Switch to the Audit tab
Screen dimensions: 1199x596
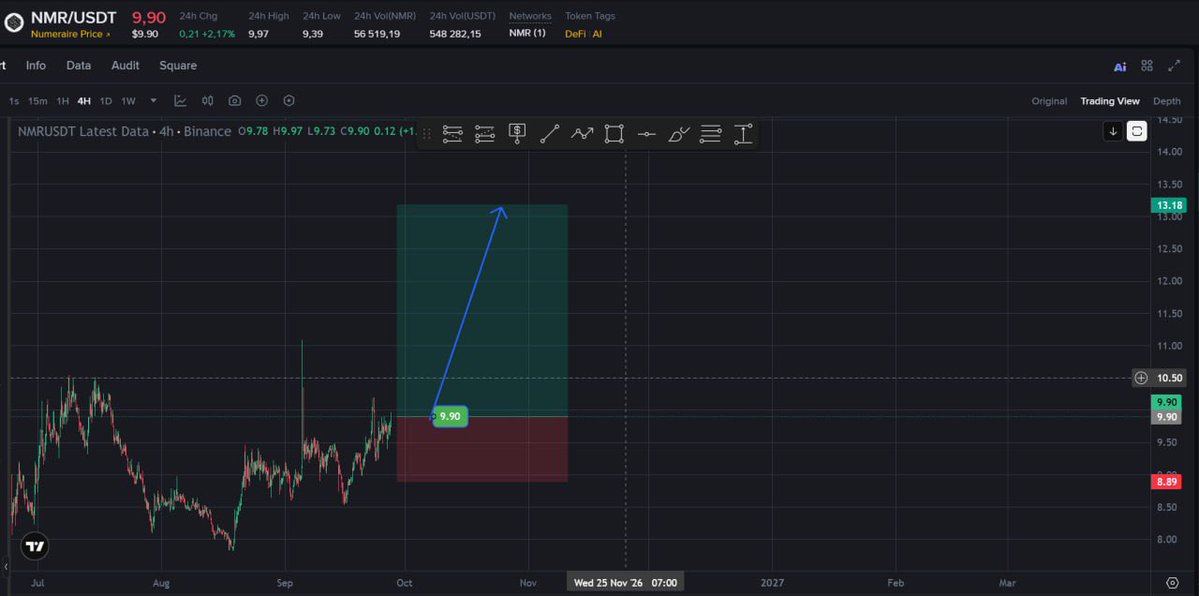pos(125,66)
